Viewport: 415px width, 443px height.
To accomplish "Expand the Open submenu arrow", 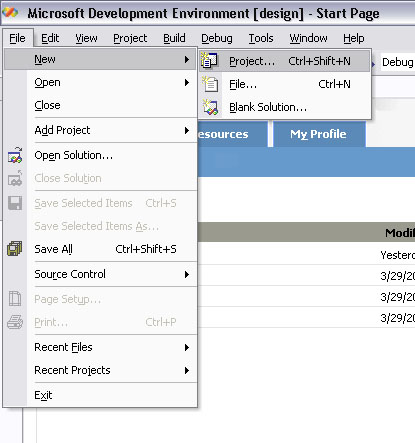I will click(x=187, y=82).
